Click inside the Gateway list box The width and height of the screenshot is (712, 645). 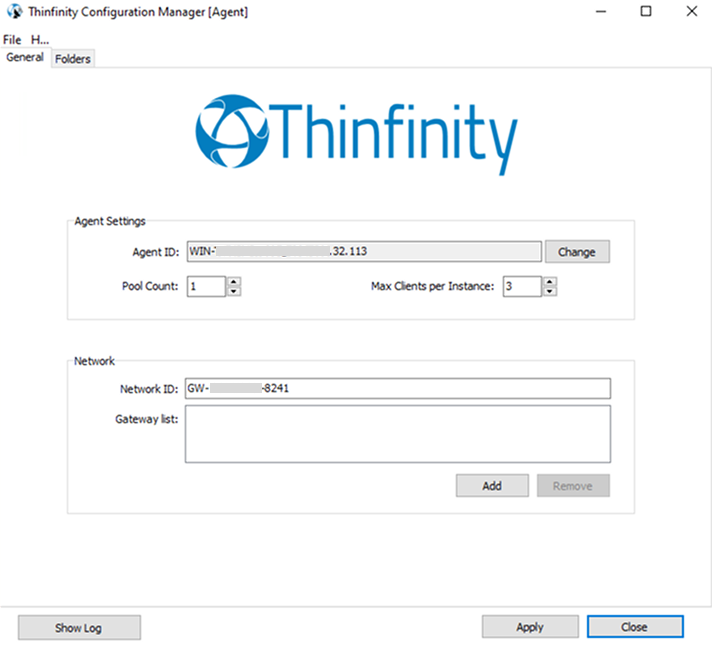[398, 434]
